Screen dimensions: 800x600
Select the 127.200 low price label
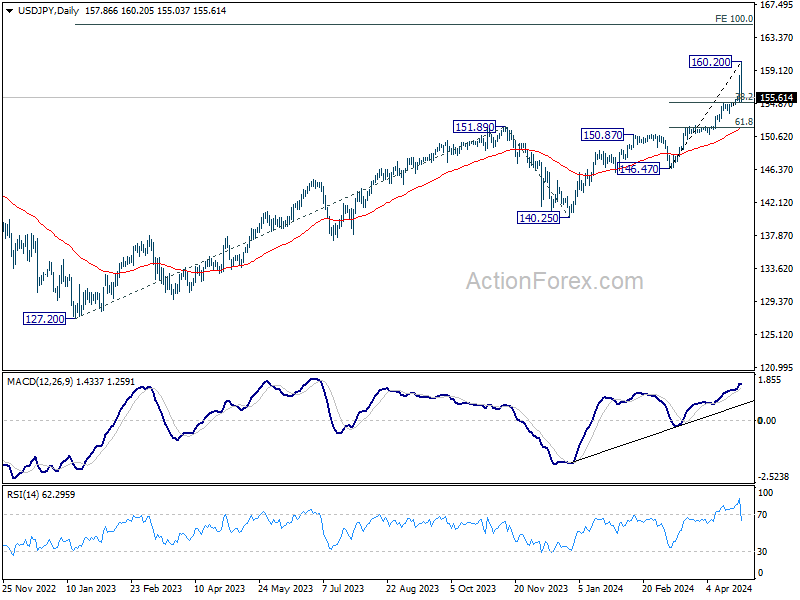(44, 319)
